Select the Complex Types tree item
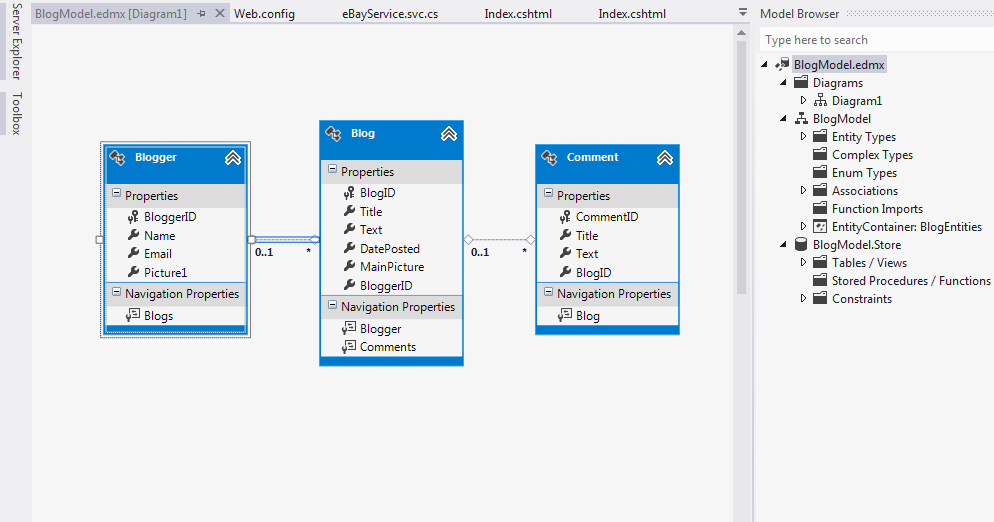This screenshot has width=994, height=522. (x=872, y=154)
